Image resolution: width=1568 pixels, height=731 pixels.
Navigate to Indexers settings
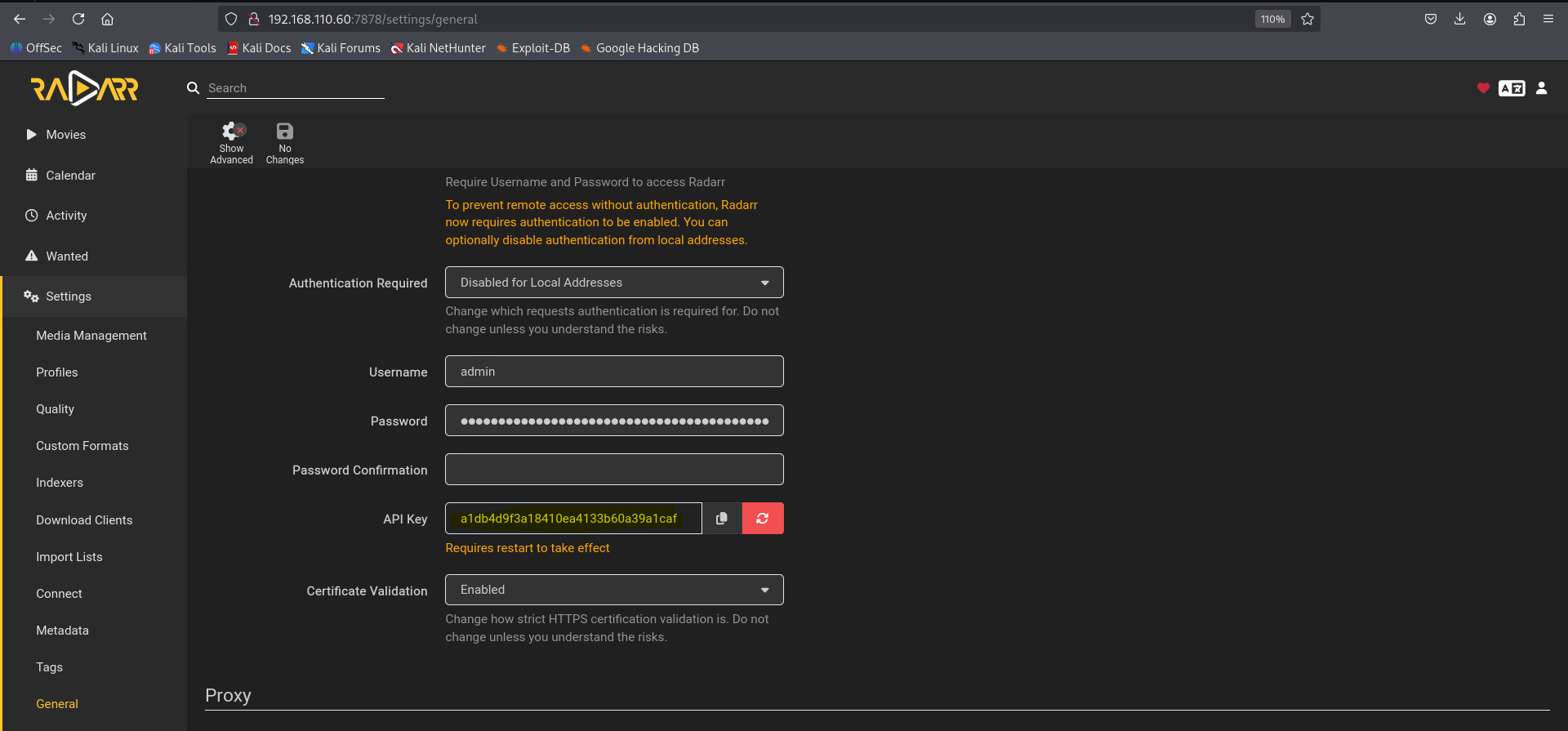point(60,483)
